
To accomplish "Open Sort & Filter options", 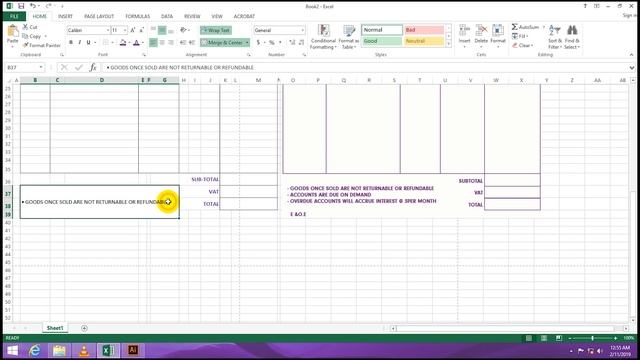I will point(555,37).
